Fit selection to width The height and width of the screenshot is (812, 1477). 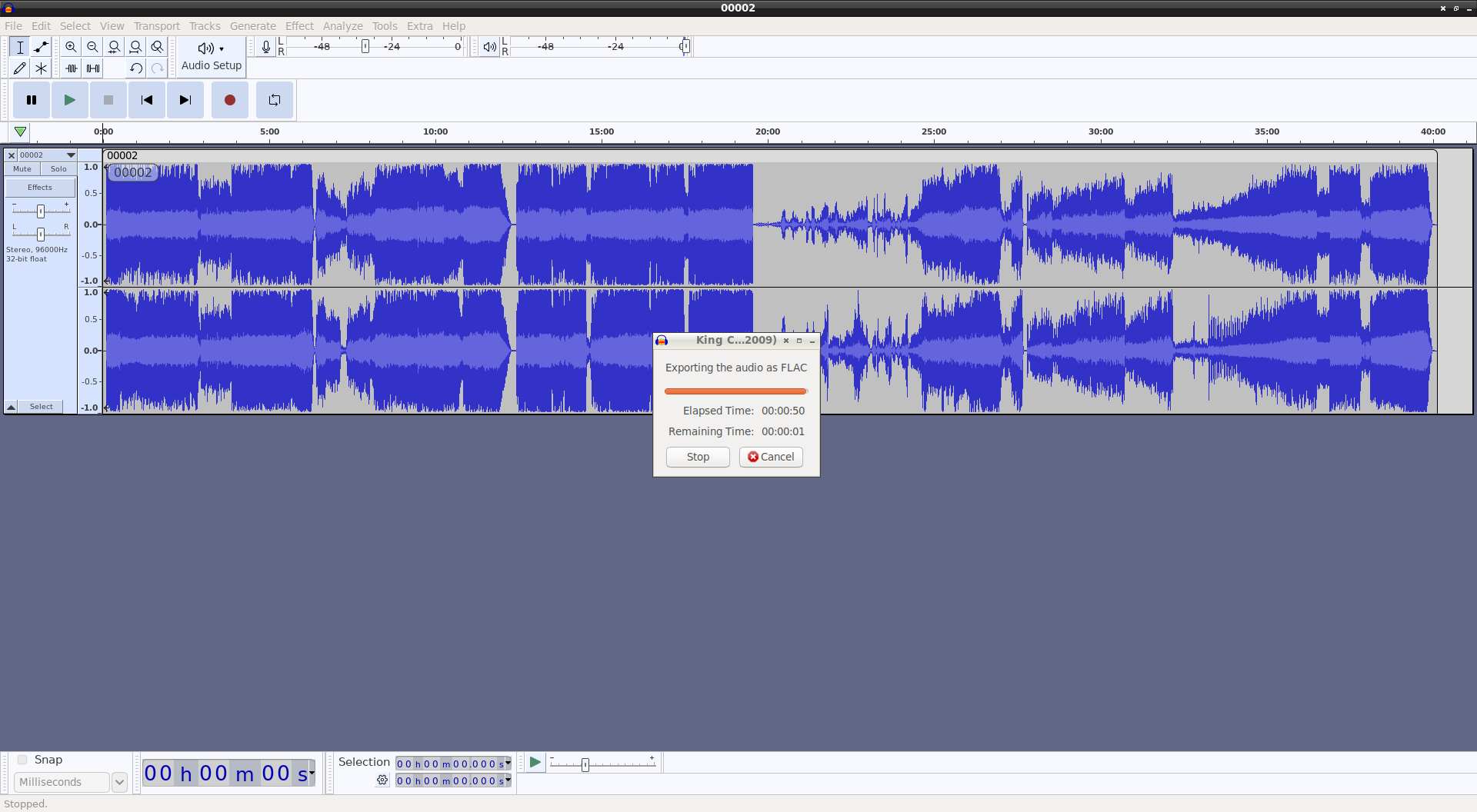point(115,47)
